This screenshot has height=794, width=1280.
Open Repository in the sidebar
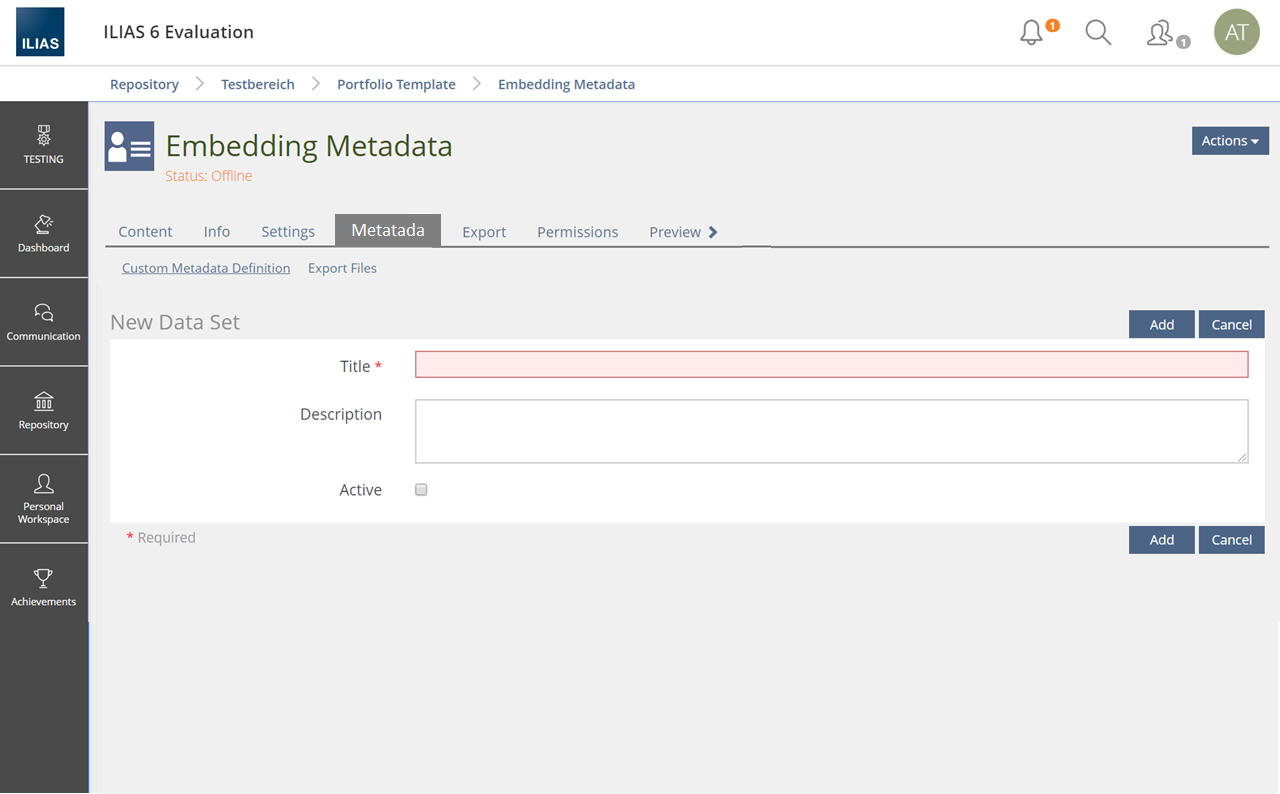pyautogui.click(x=43, y=411)
